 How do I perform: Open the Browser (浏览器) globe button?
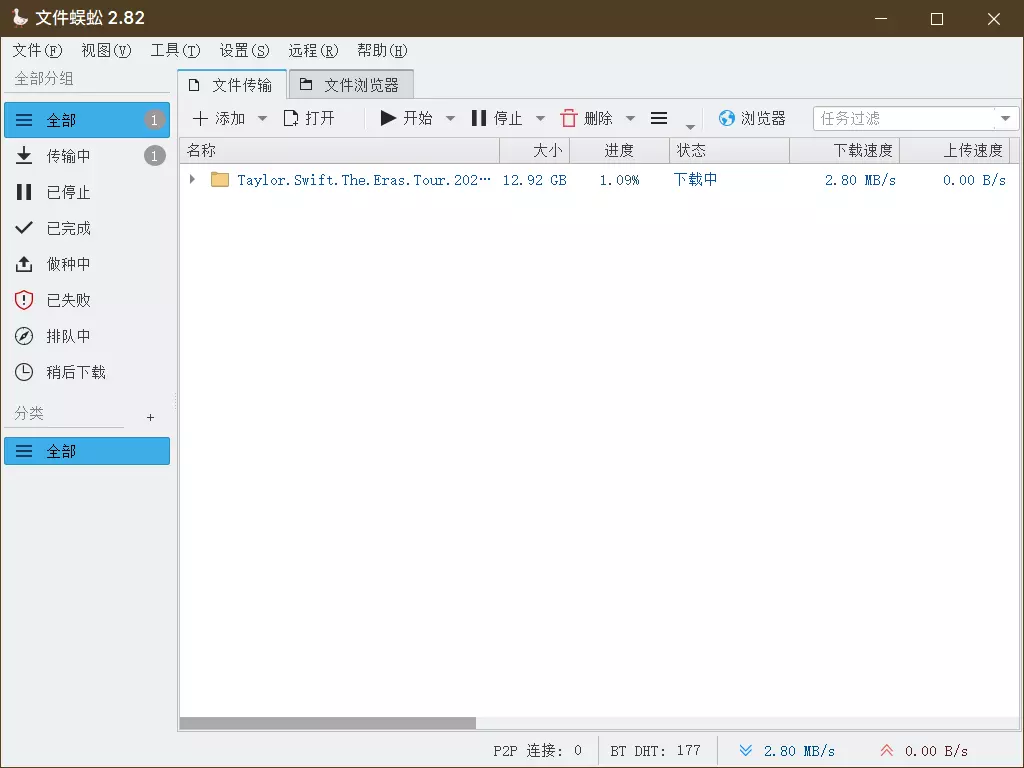[752, 119]
